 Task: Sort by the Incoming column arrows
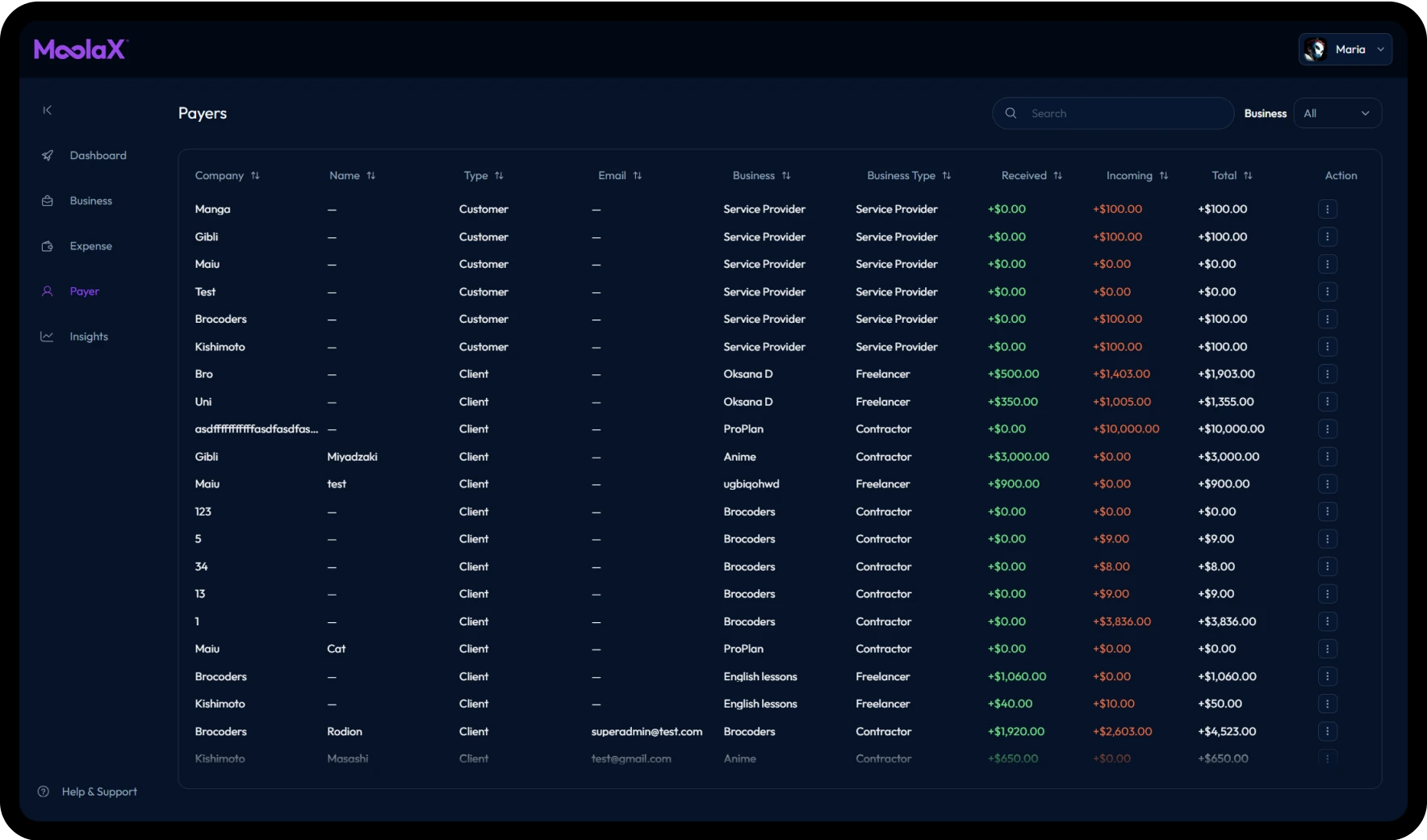tap(1164, 176)
